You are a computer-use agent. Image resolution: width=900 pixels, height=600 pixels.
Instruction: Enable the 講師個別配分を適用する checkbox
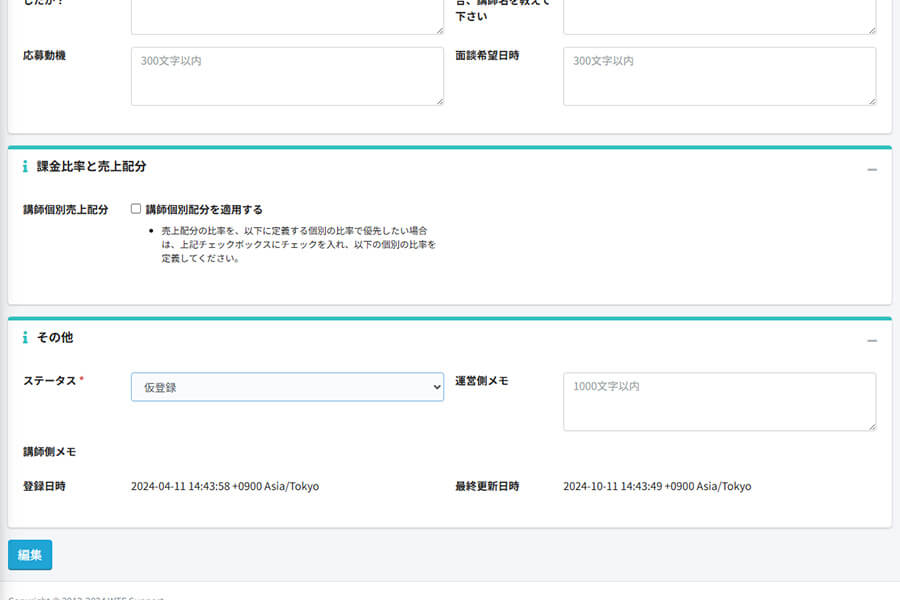pyautogui.click(x=136, y=210)
